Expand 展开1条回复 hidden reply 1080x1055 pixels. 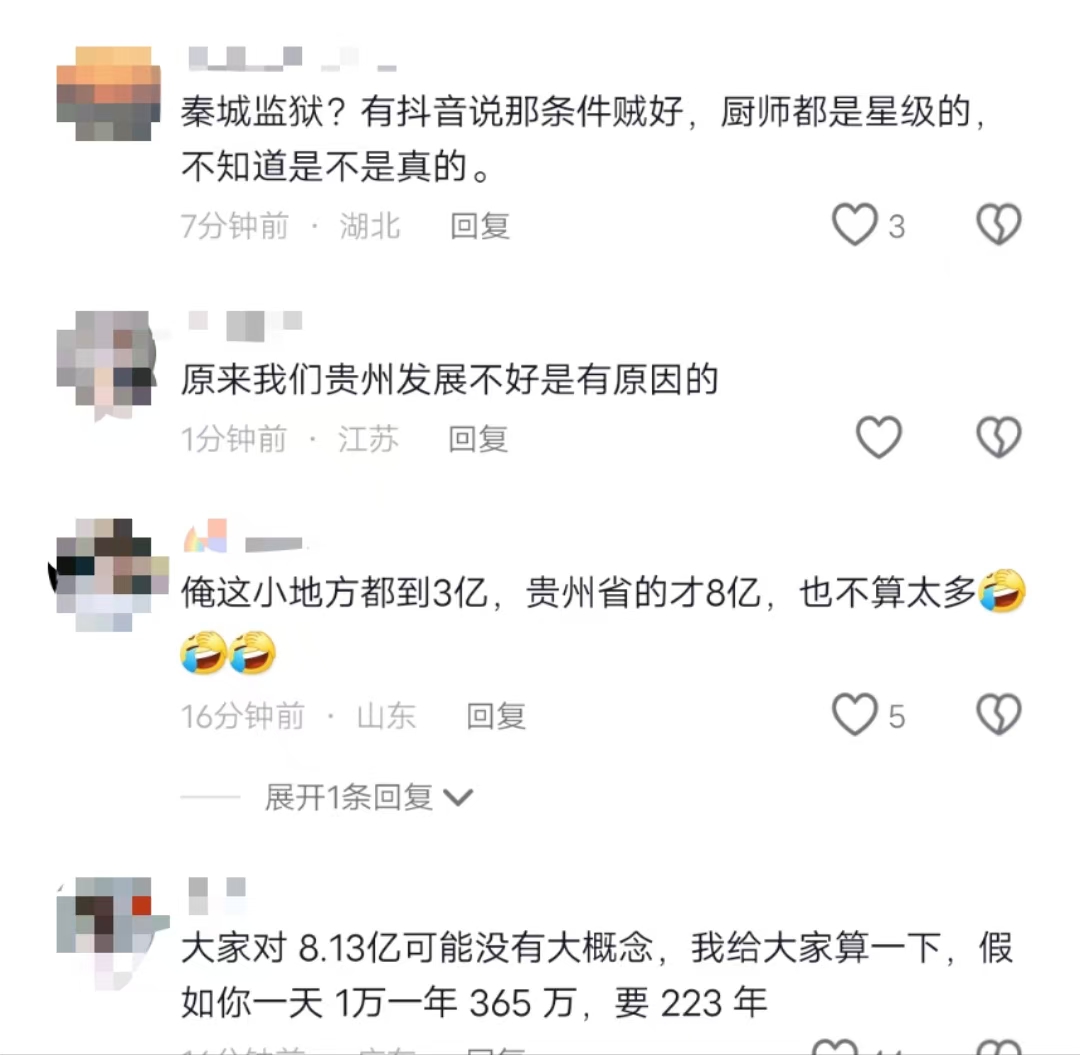tap(349, 797)
